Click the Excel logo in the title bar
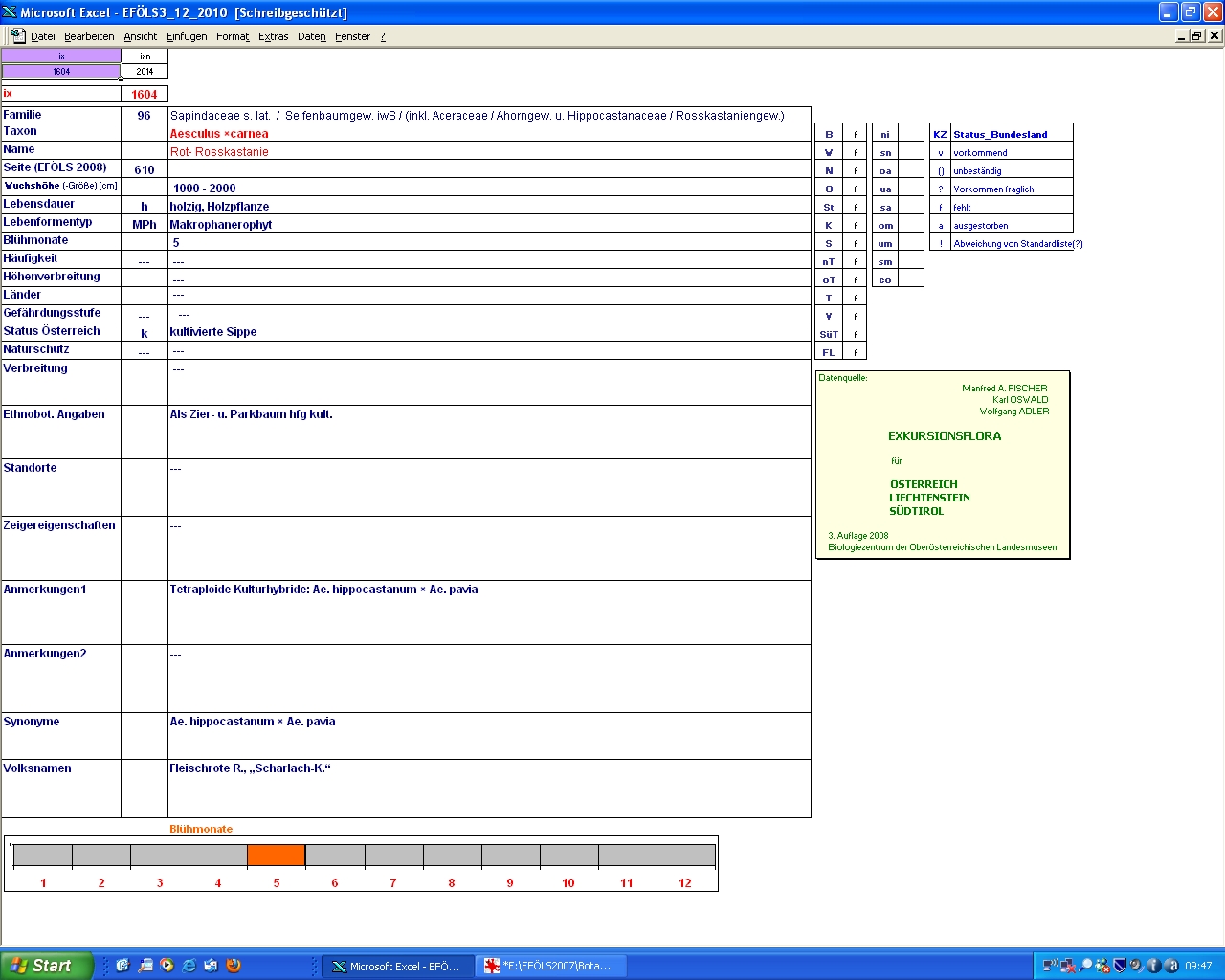The image size is (1225, 980). pos(10,12)
